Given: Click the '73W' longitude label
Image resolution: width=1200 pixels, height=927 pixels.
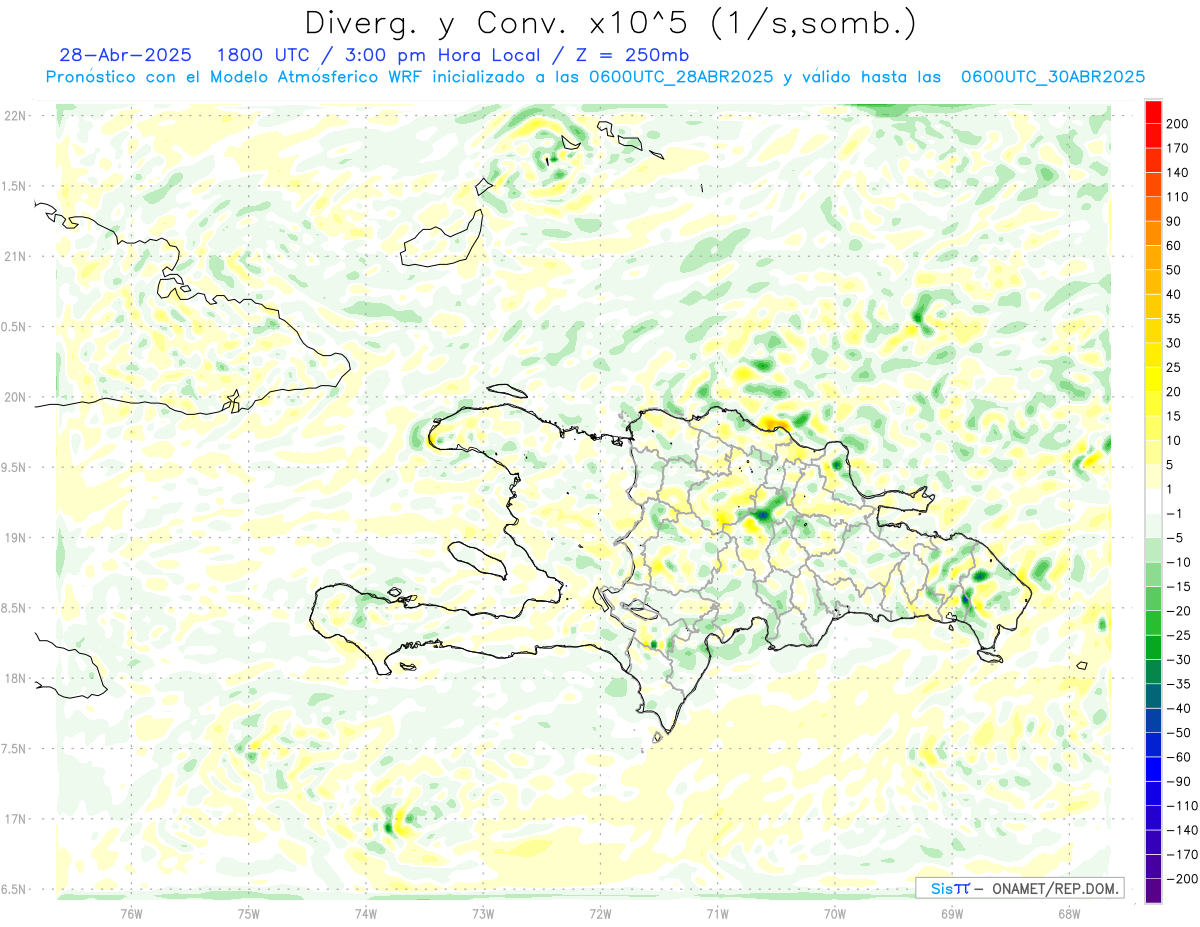Looking at the screenshot, I should coord(483,914).
